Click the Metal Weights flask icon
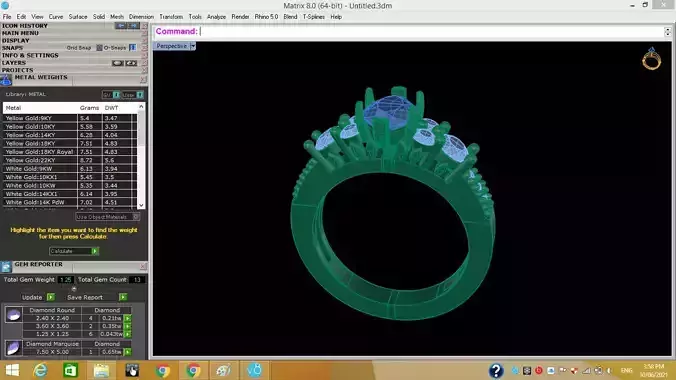The height and width of the screenshot is (380, 676). [6, 80]
